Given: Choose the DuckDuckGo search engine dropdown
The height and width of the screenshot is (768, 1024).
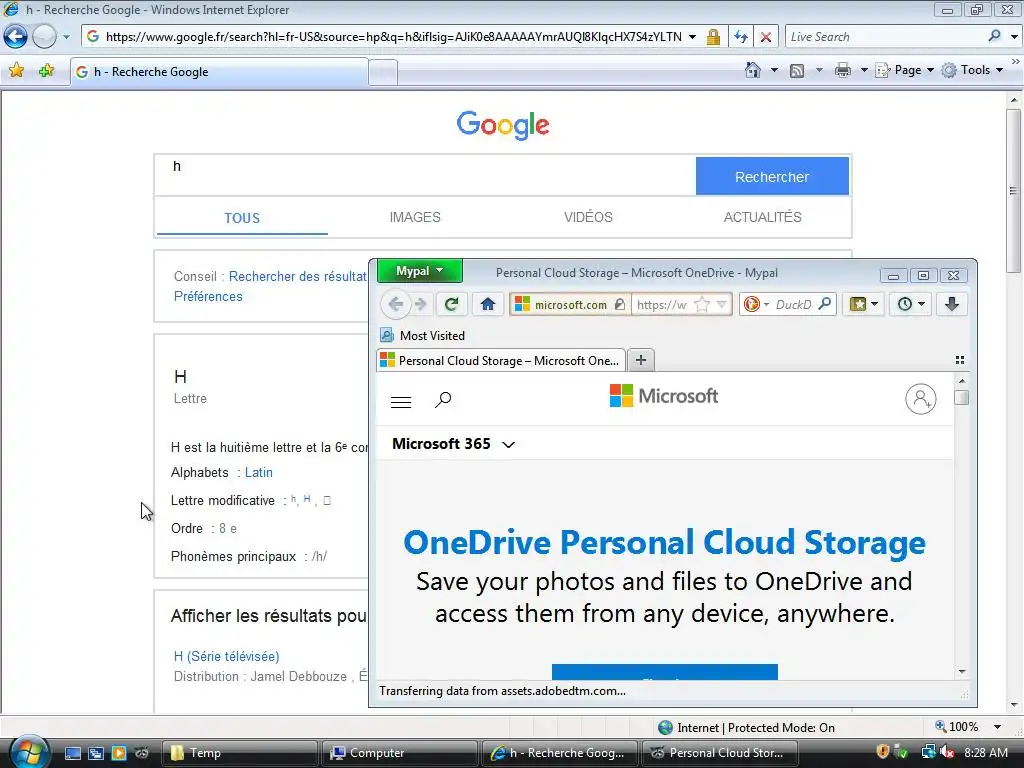Looking at the screenshot, I should [x=756, y=304].
